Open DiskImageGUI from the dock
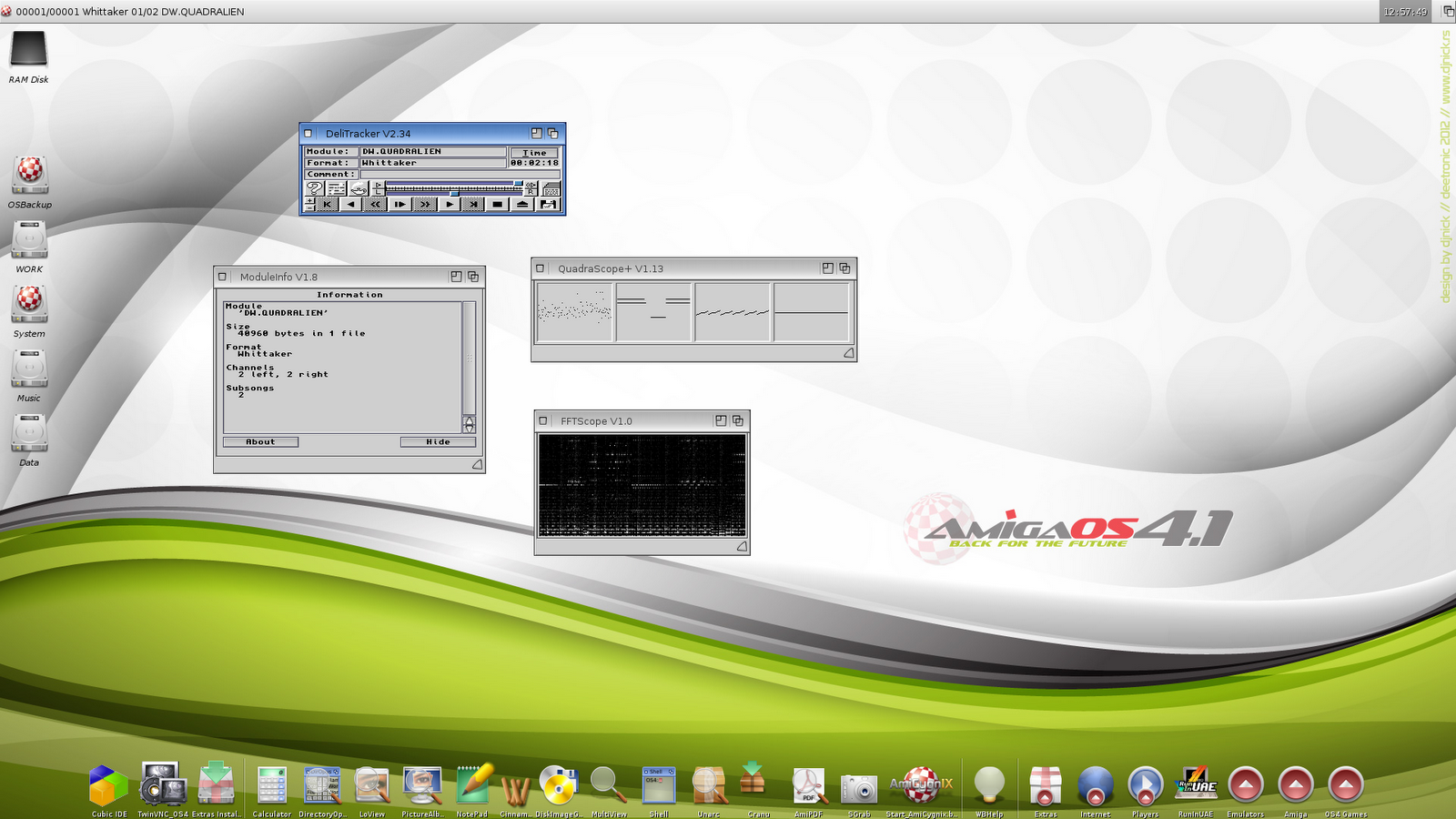 pos(558,784)
